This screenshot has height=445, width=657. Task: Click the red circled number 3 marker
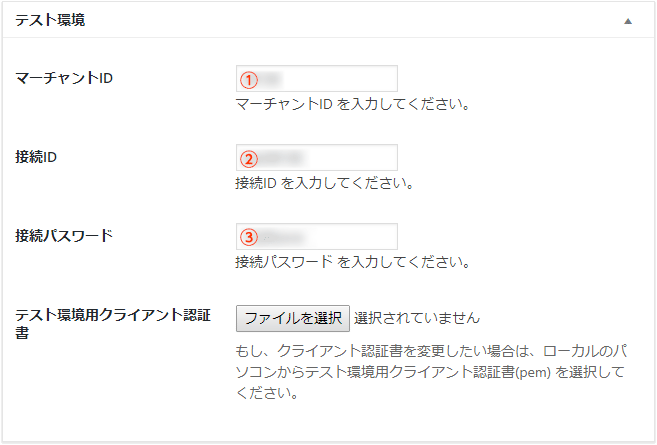click(249, 237)
